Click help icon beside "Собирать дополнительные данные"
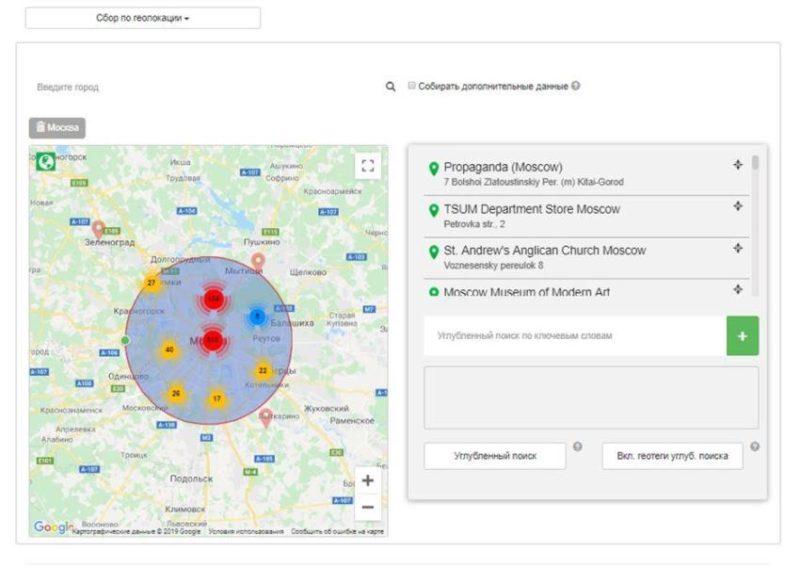The width and height of the screenshot is (800, 568). click(576, 86)
